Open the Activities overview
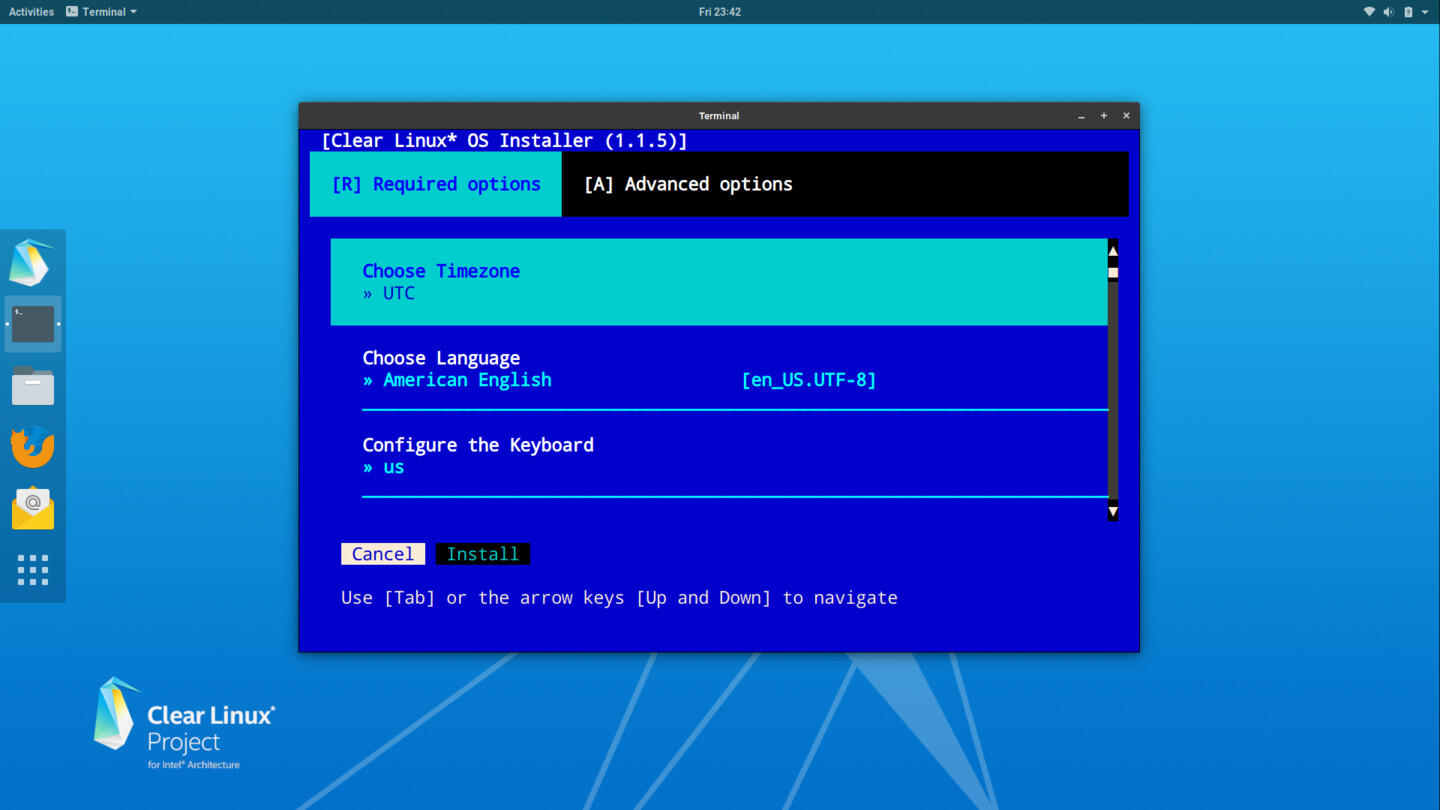The image size is (1440, 810). 31,12
